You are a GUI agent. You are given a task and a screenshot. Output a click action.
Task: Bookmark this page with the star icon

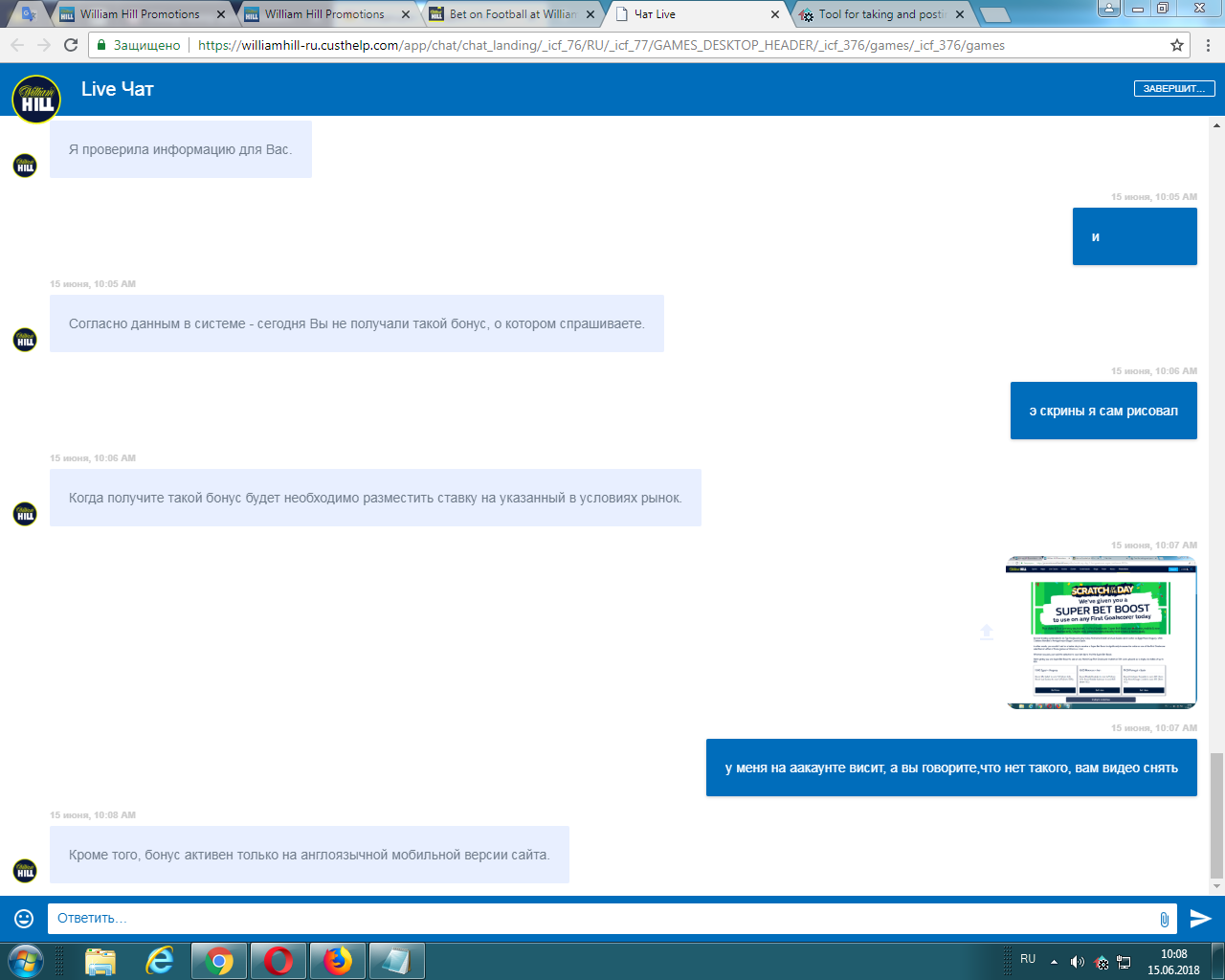tap(1177, 45)
